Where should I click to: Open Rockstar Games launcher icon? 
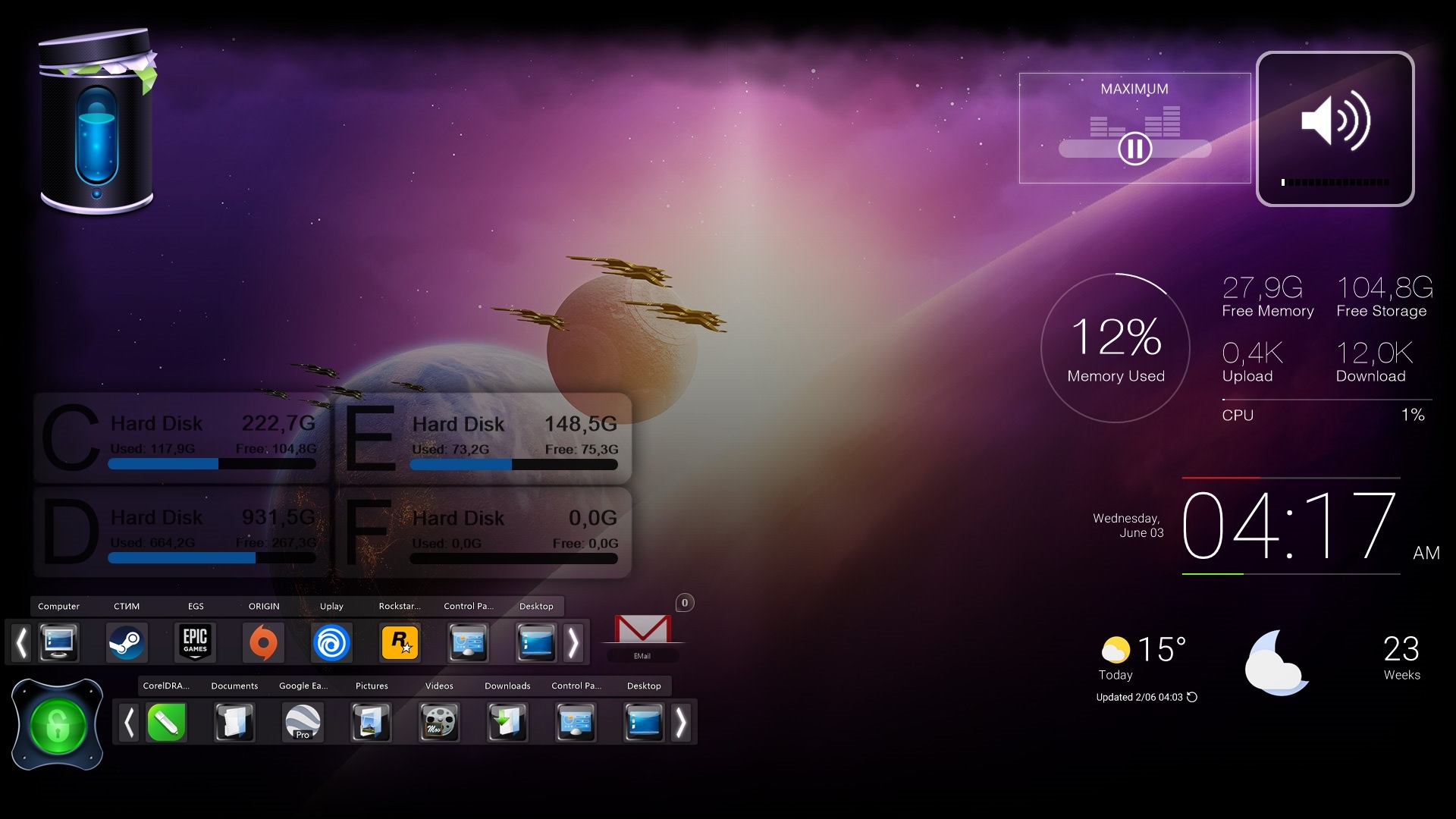pyautogui.click(x=400, y=643)
